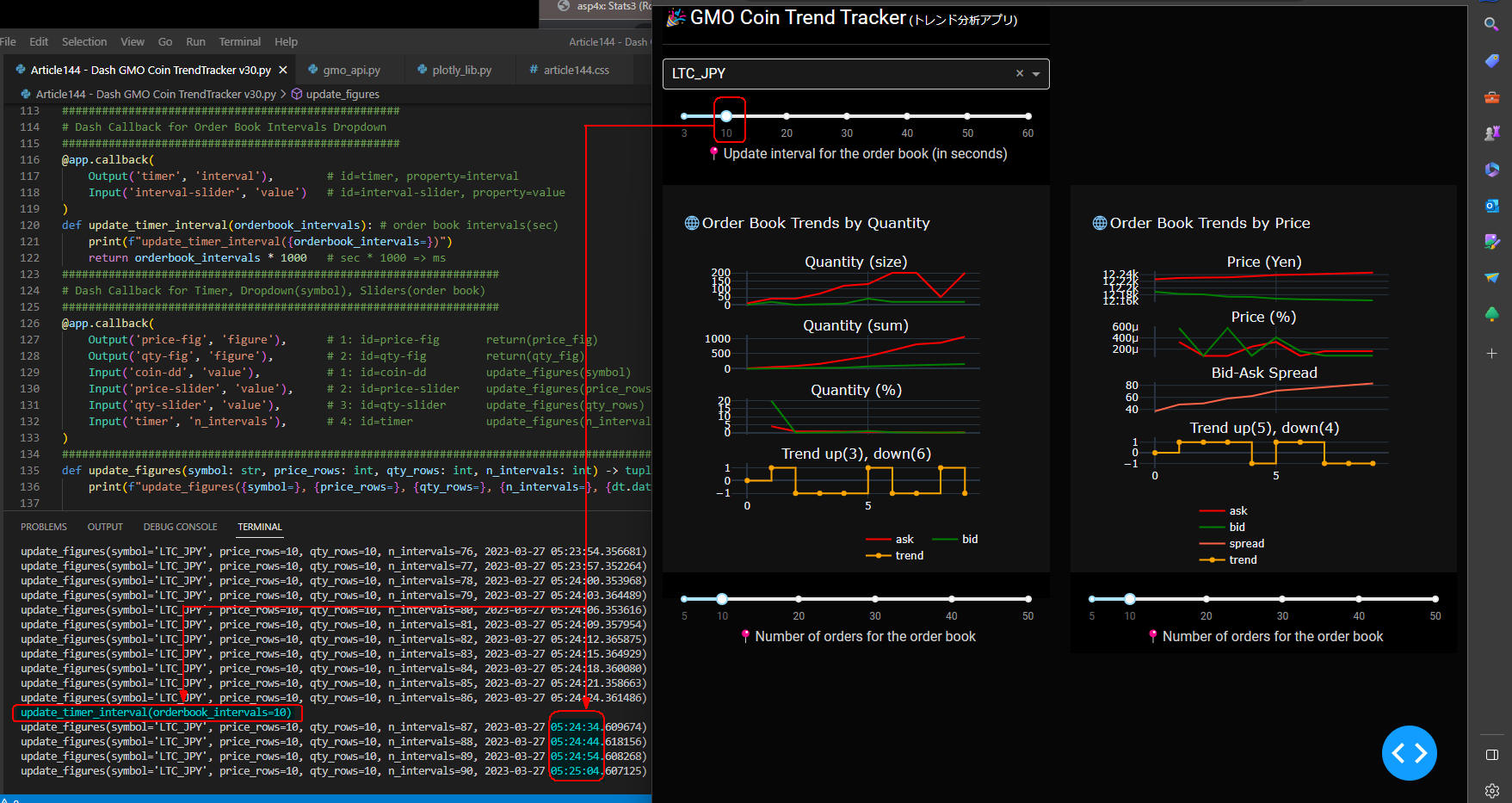
Task: Click the LTC_JPY symbol dropdown field
Action: coord(856,74)
